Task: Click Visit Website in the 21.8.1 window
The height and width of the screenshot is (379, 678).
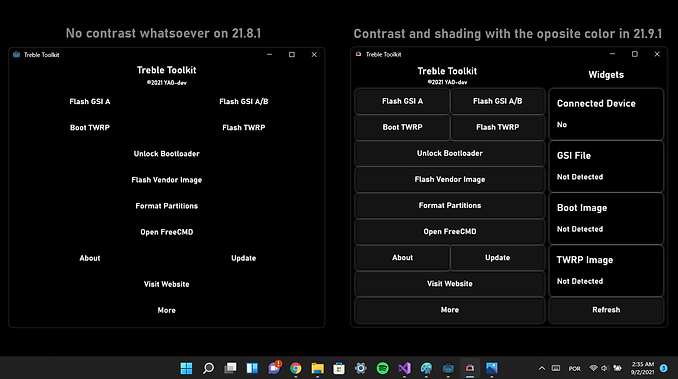Action: (166, 284)
